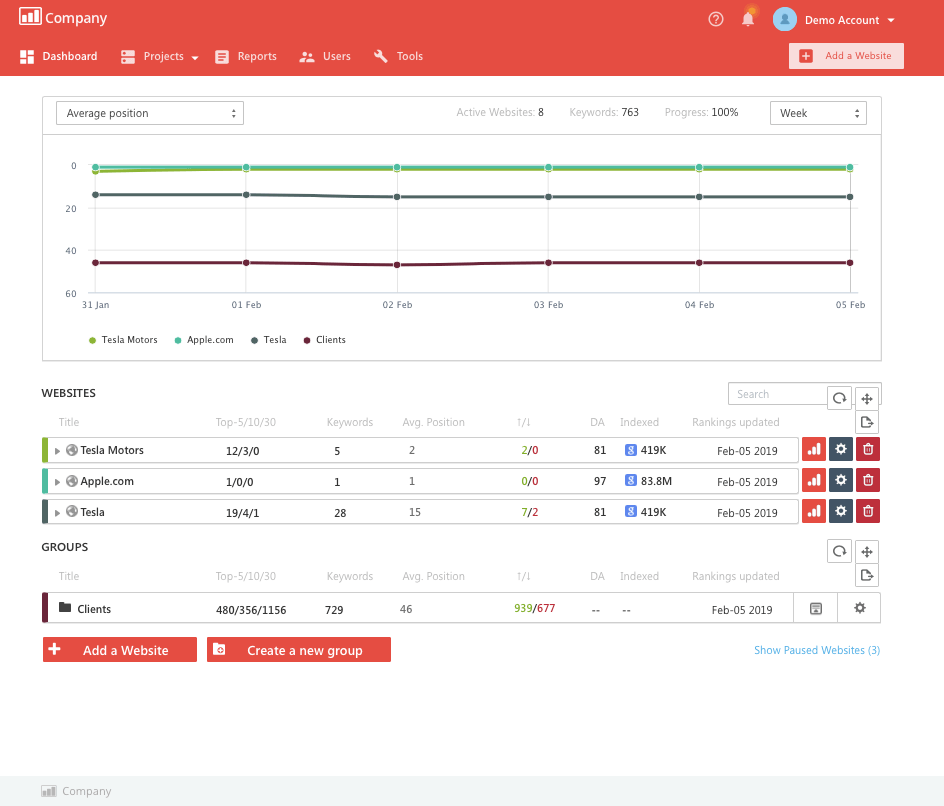Toggle Tesla series in chart legend

pos(269,340)
